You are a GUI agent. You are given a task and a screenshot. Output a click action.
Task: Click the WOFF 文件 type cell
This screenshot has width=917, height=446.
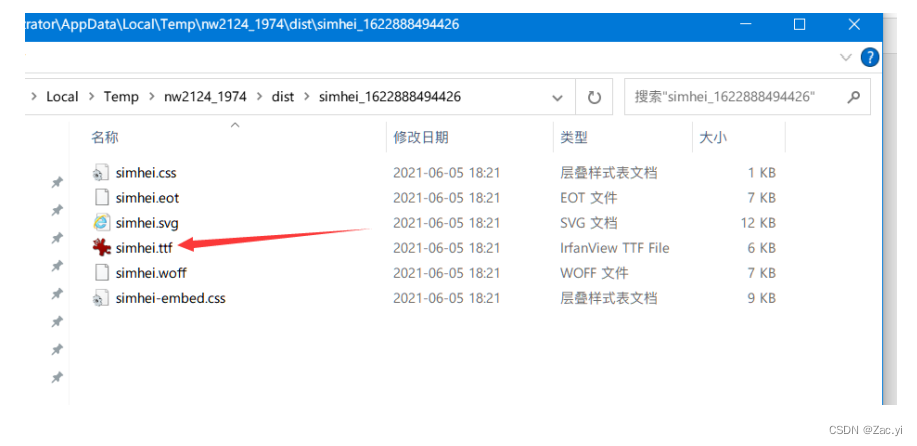[x=594, y=273]
